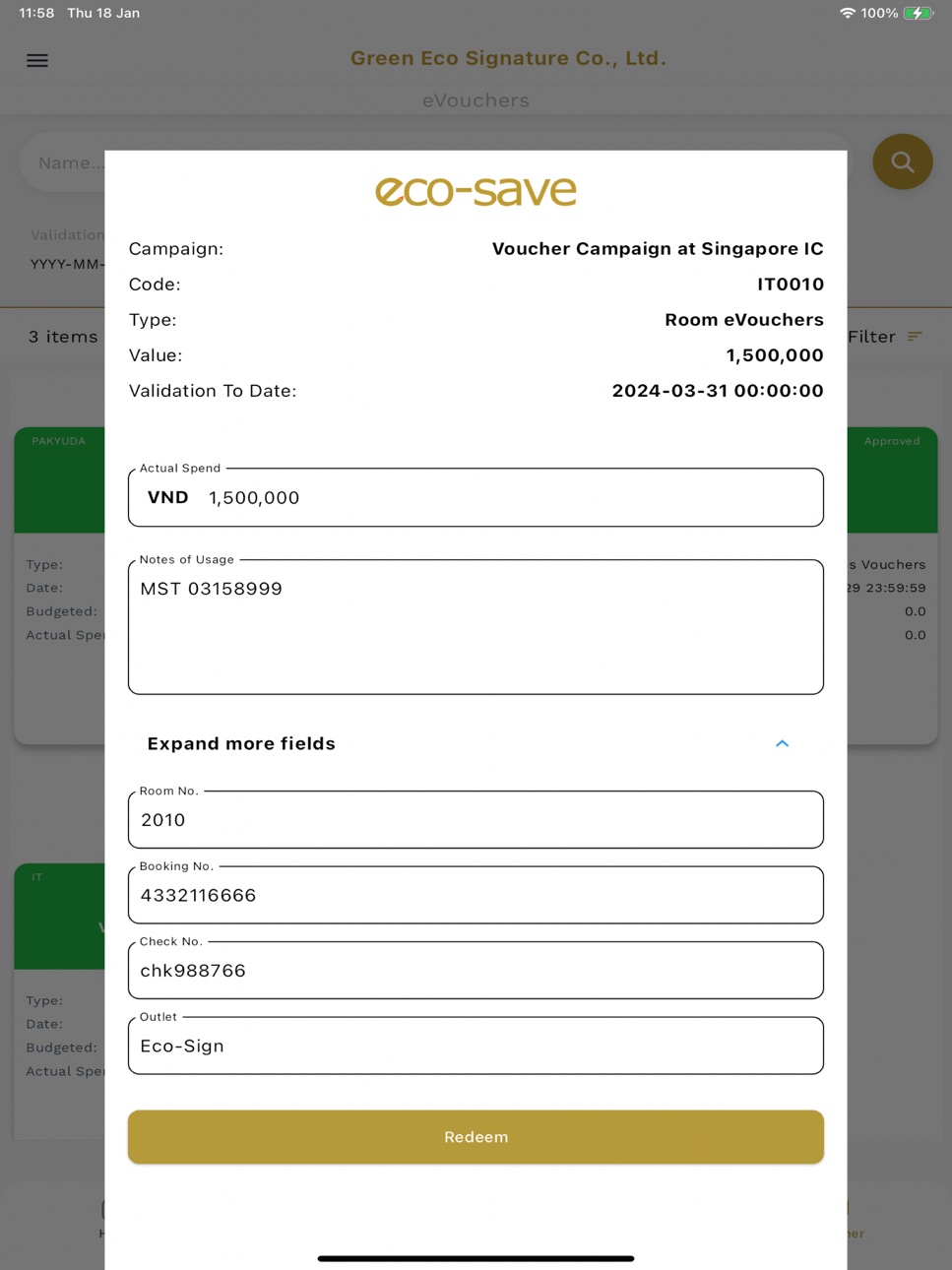Viewport: 952px width, 1270px height.
Task: Click the Outlet field showing Eco-Sign
Action: [x=476, y=1046]
